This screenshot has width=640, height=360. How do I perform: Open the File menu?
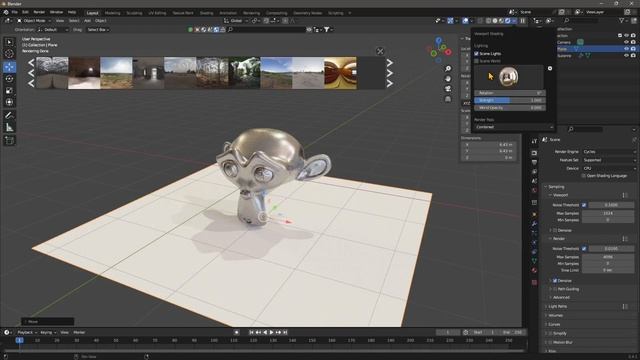tap(14, 12)
